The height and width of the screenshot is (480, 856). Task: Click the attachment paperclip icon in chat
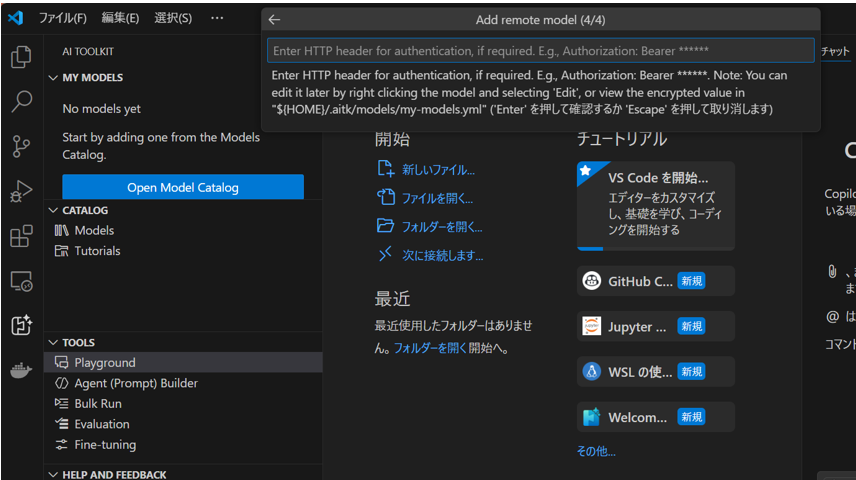(831, 271)
